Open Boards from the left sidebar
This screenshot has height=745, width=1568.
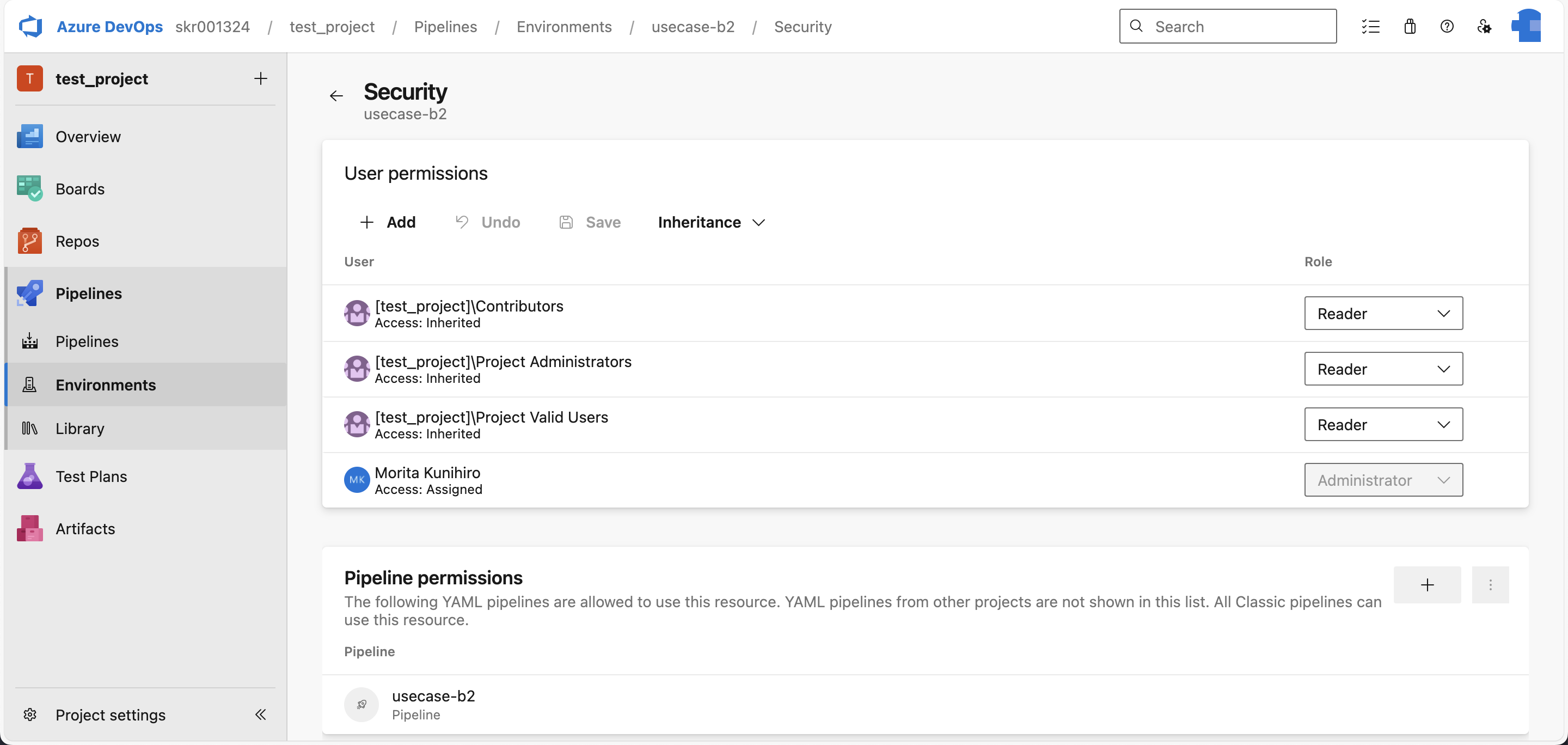79,188
